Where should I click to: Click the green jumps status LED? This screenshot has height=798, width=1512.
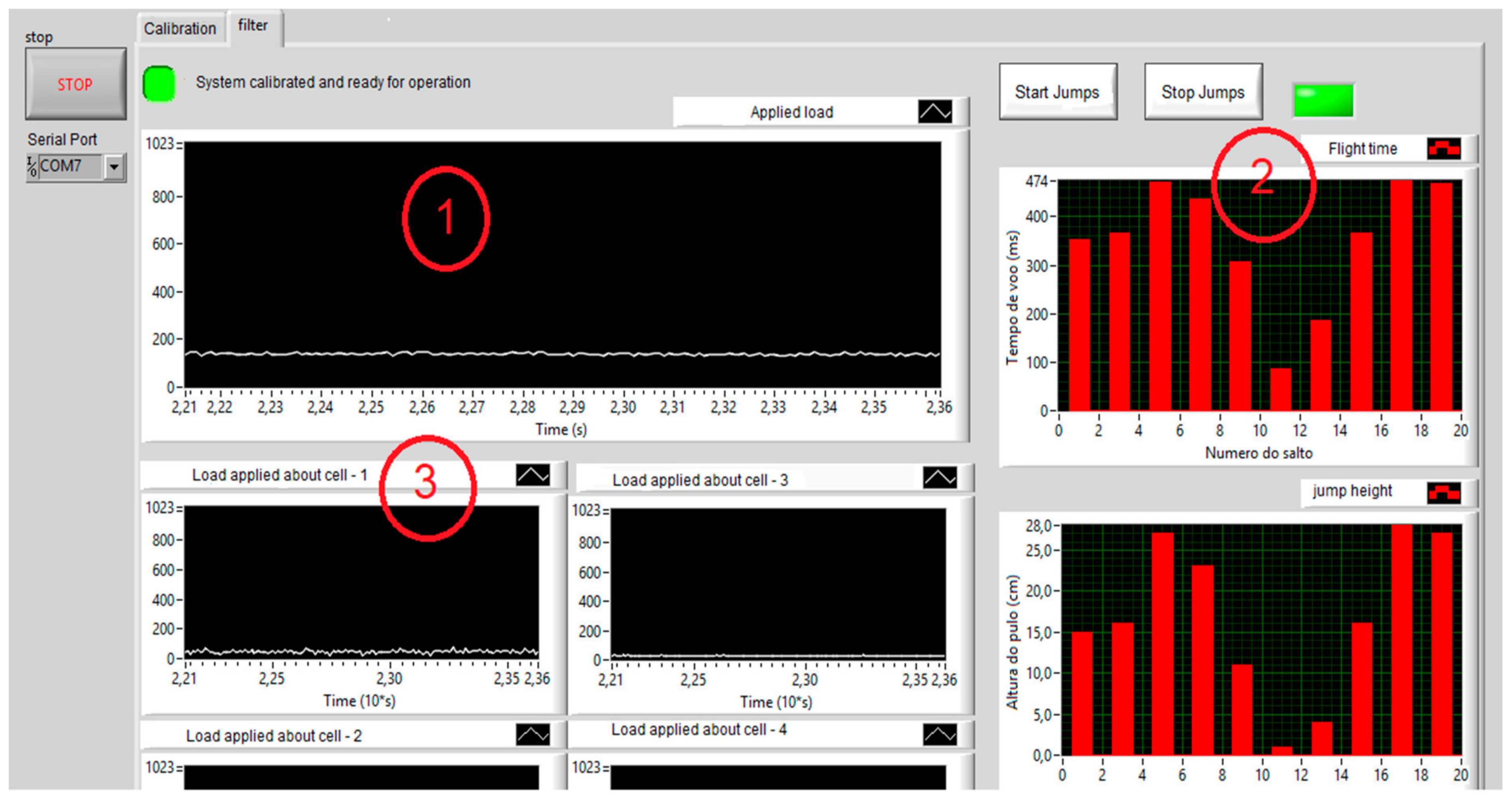[1323, 100]
